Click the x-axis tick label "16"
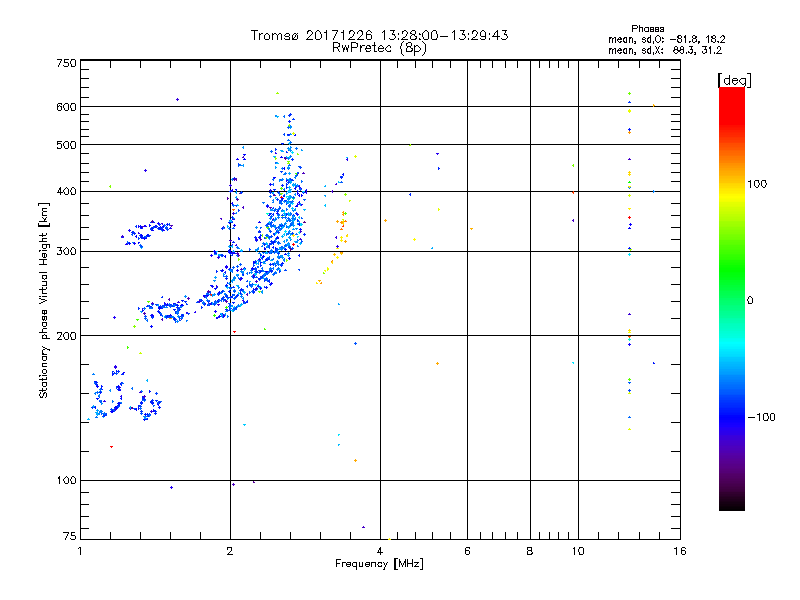The image size is (800, 600). pos(680,551)
